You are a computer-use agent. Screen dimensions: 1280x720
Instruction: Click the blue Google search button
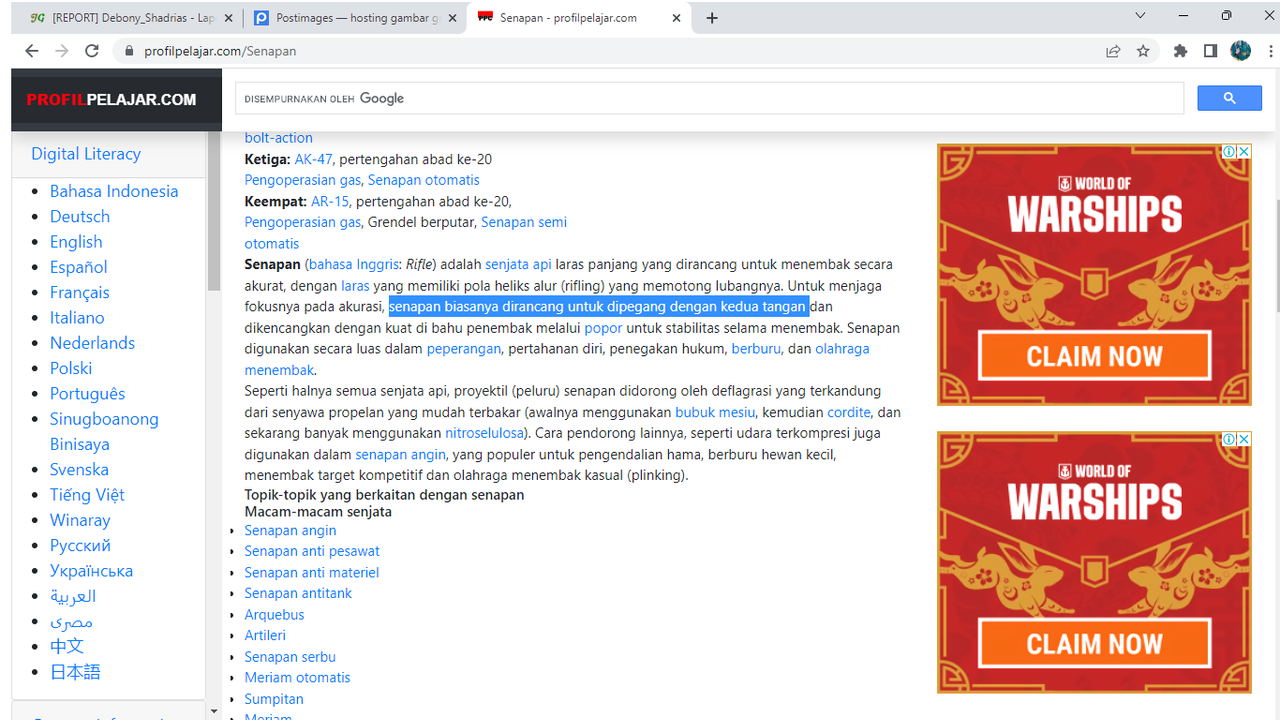(1230, 98)
